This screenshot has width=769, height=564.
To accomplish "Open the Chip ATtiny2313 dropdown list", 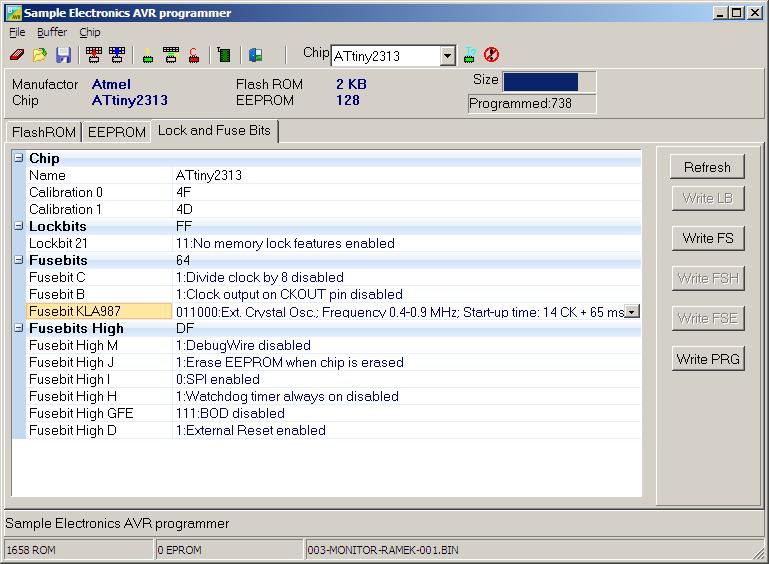I will (447, 56).
